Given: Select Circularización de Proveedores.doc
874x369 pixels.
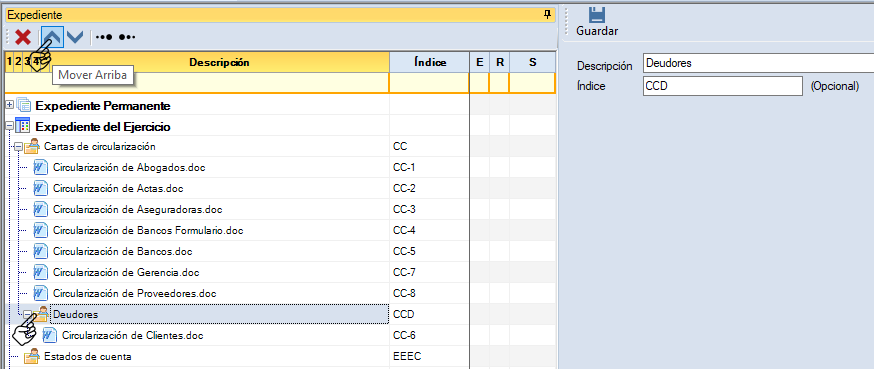Looking at the screenshot, I should pos(134,293).
